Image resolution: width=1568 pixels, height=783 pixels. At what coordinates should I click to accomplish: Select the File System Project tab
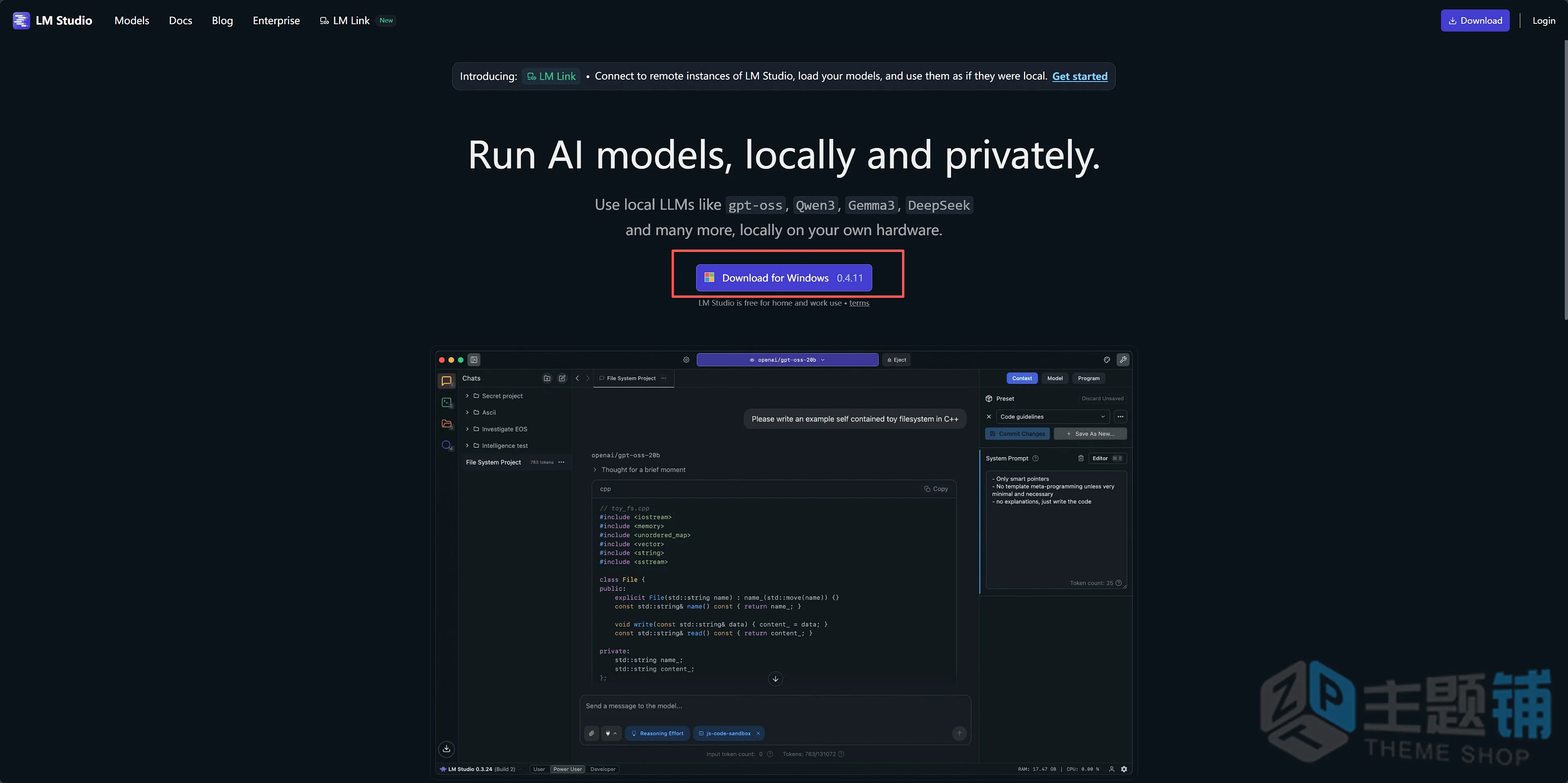point(631,378)
